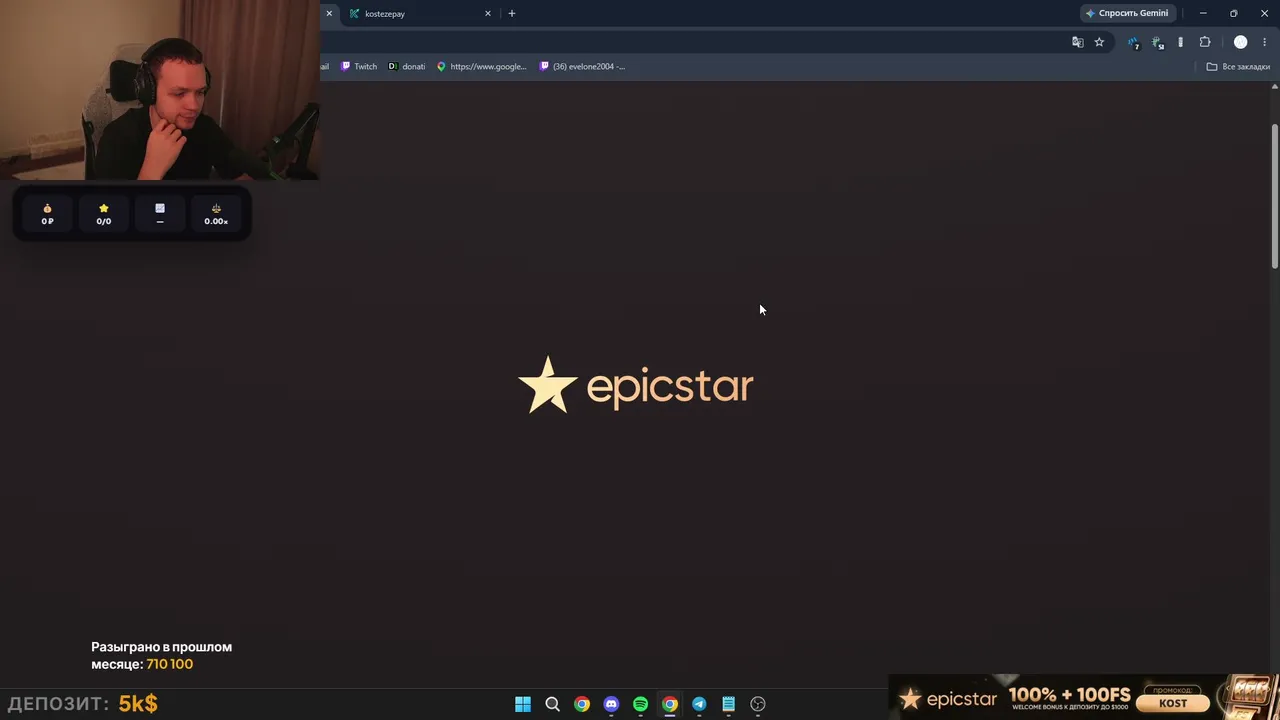Switch to the kostezepay tab
This screenshot has height=720, width=1280.
[x=419, y=14]
